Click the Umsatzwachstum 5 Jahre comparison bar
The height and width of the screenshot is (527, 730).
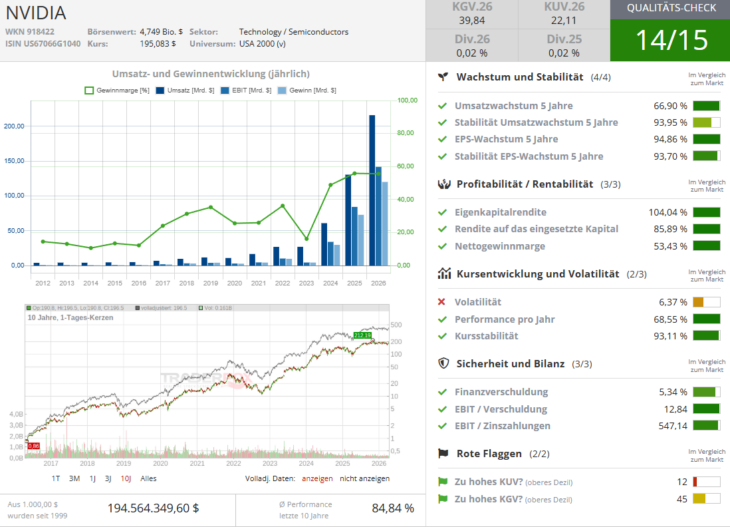click(706, 105)
